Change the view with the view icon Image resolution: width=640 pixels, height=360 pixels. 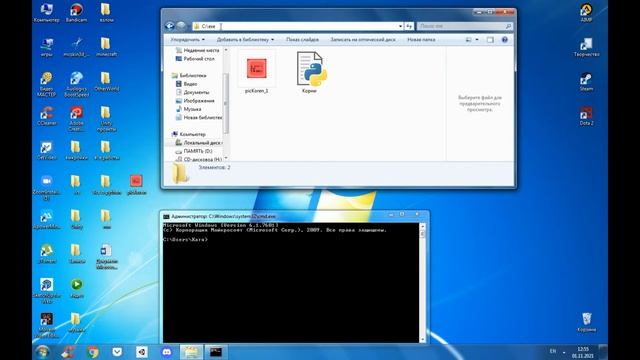pos(469,40)
